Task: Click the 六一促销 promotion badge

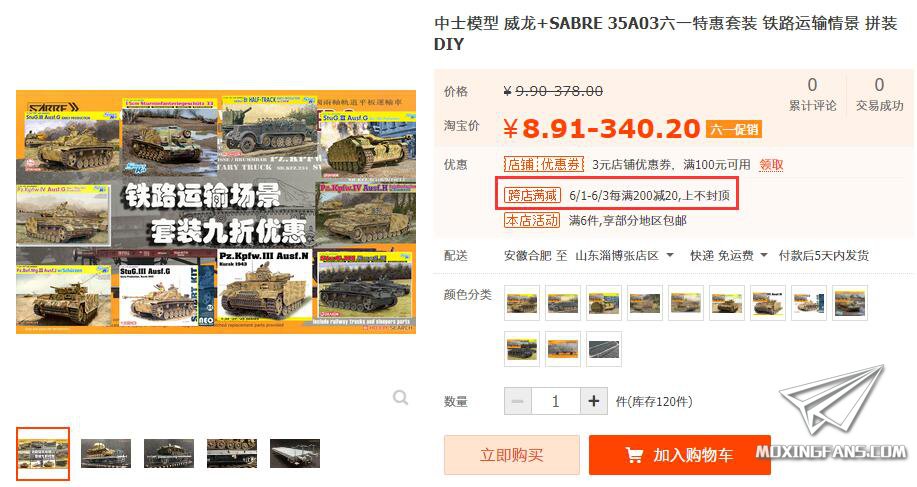Action: click(x=734, y=129)
